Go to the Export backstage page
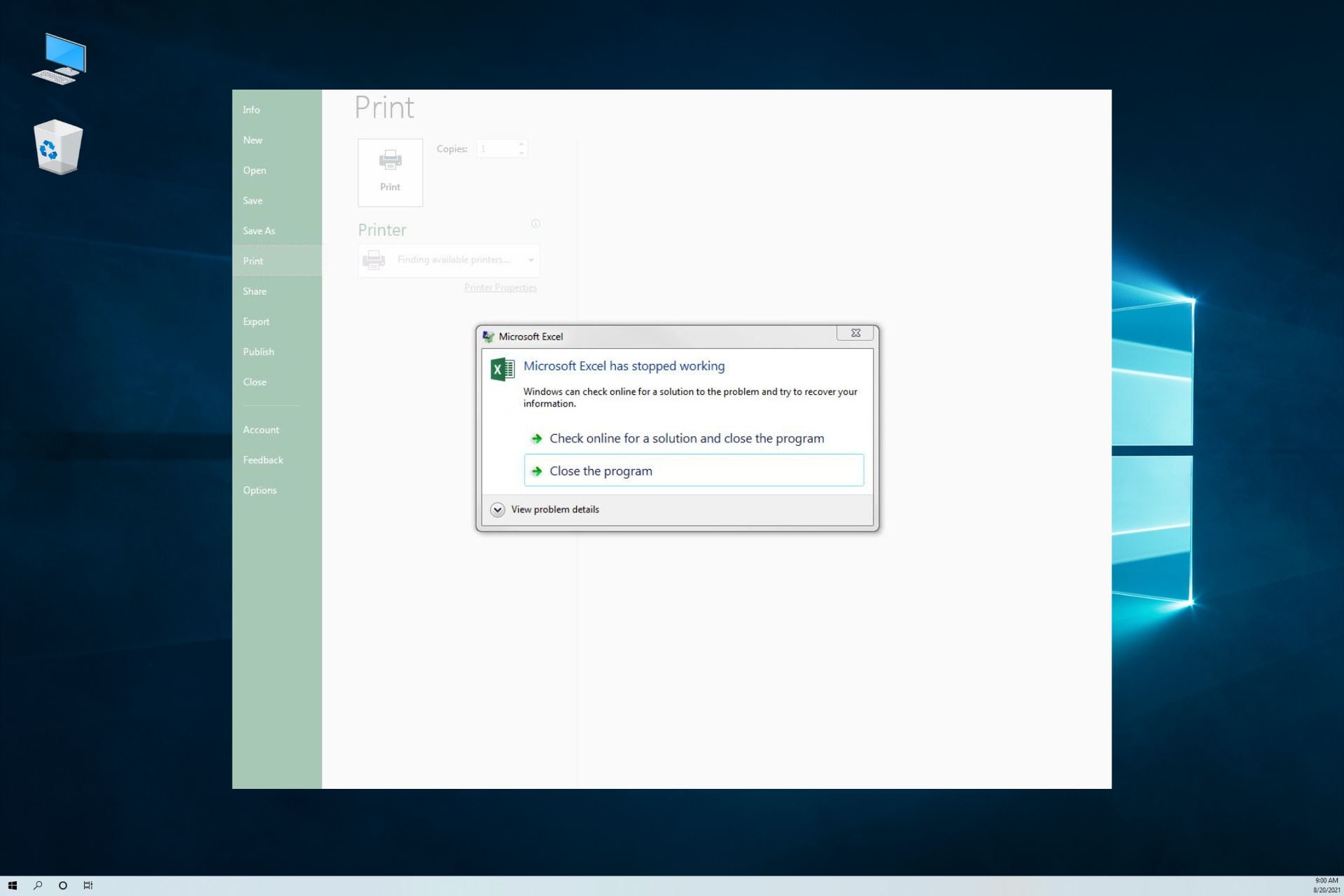This screenshot has width=1344, height=896. click(x=256, y=322)
